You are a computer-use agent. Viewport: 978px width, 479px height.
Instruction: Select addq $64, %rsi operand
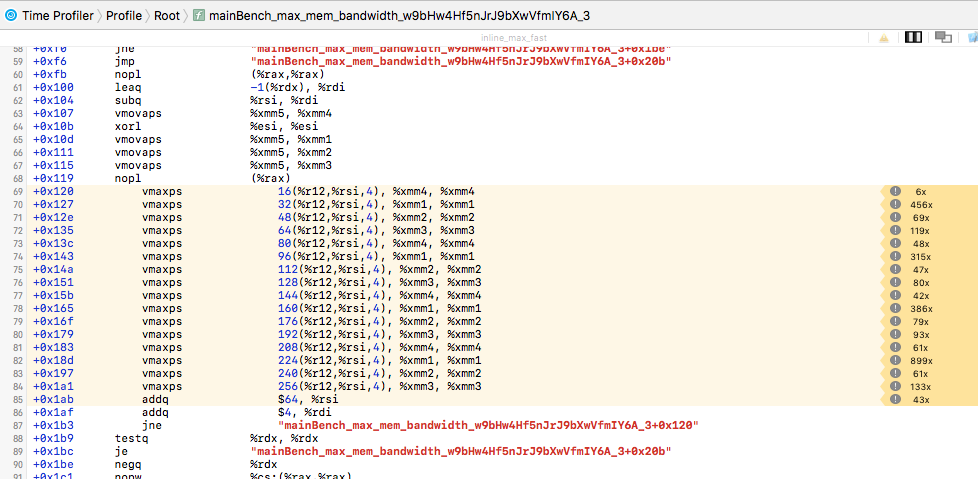[x=308, y=400]
